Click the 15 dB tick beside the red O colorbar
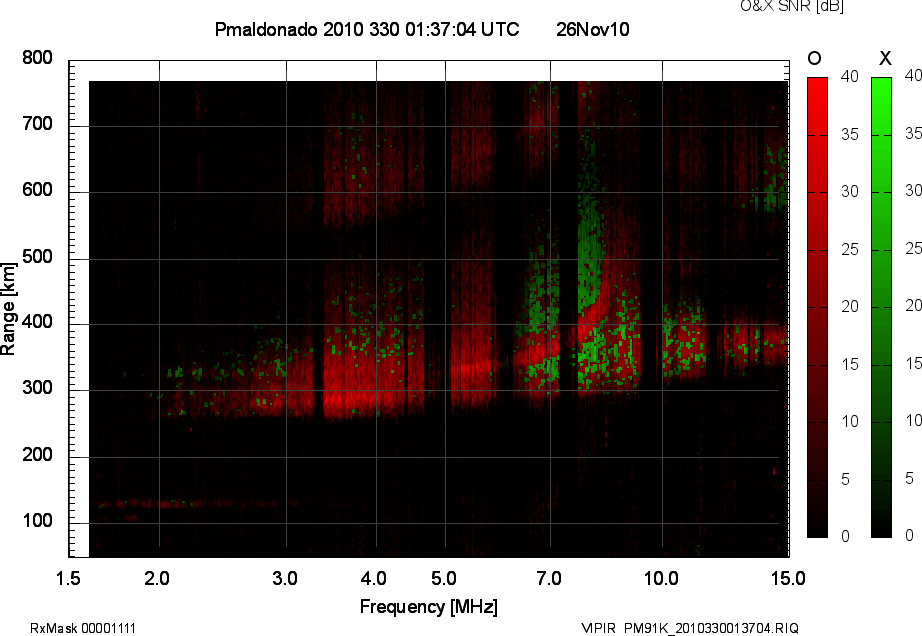The image size is (922, 636). [x=850, y=365]
